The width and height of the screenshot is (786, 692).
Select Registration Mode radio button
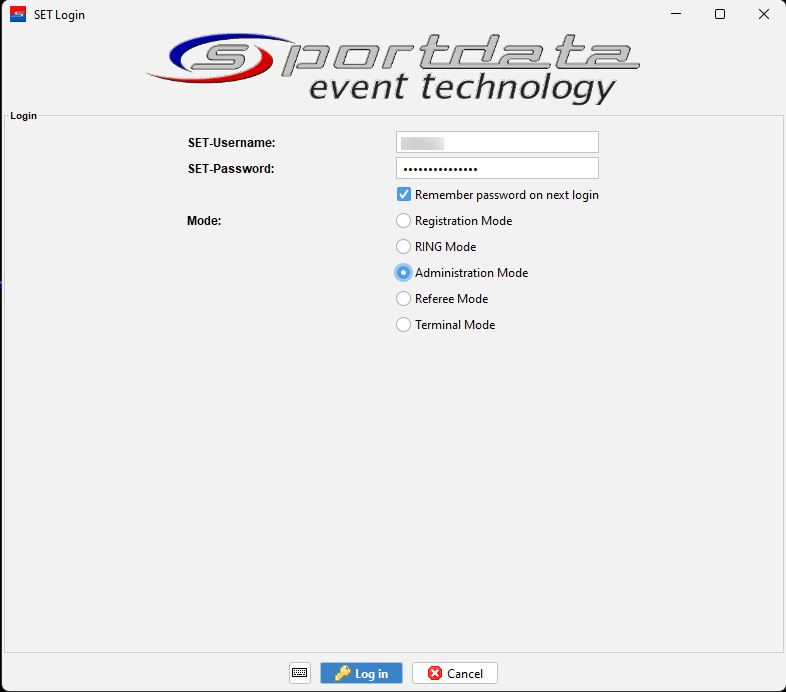[404, 221]
